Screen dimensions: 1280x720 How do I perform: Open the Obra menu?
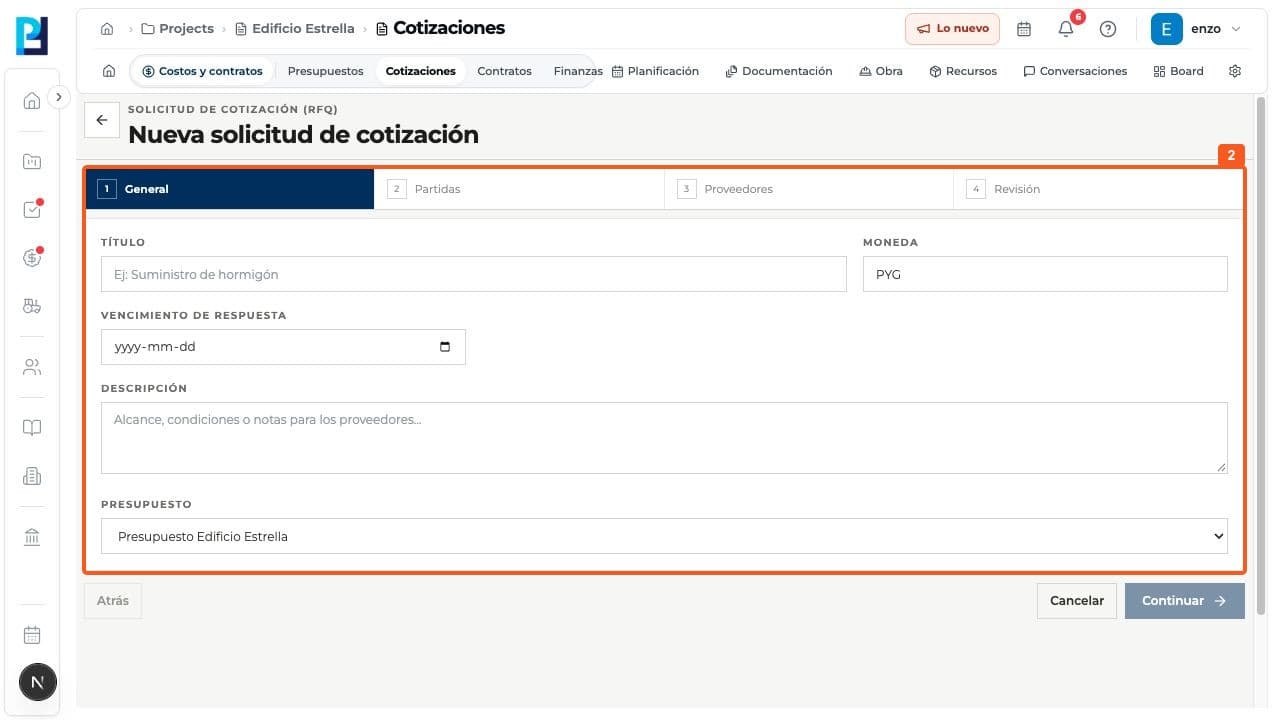[x=881, y=71]
